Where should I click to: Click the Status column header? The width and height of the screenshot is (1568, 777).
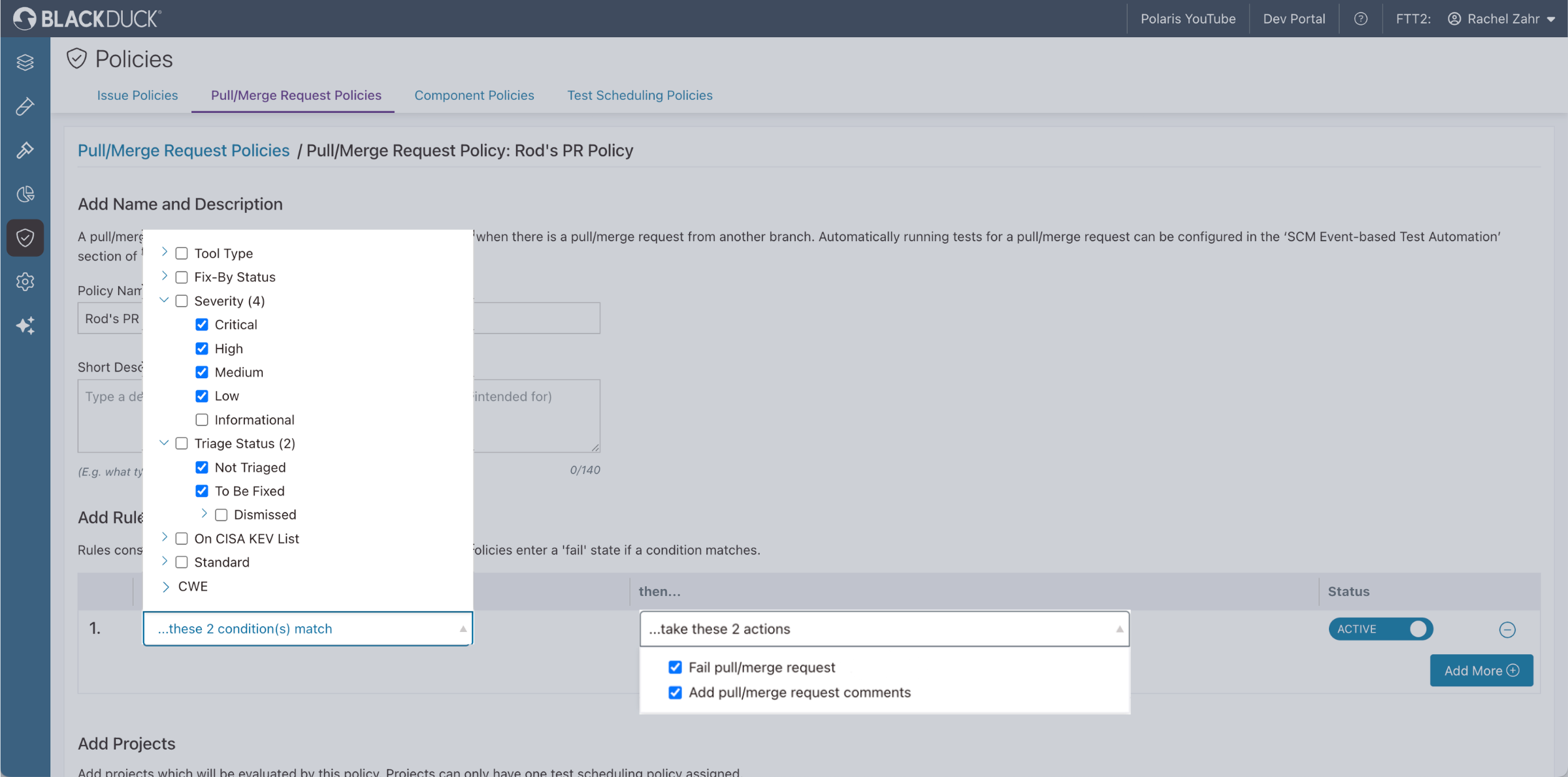[x=1348, y=592]
